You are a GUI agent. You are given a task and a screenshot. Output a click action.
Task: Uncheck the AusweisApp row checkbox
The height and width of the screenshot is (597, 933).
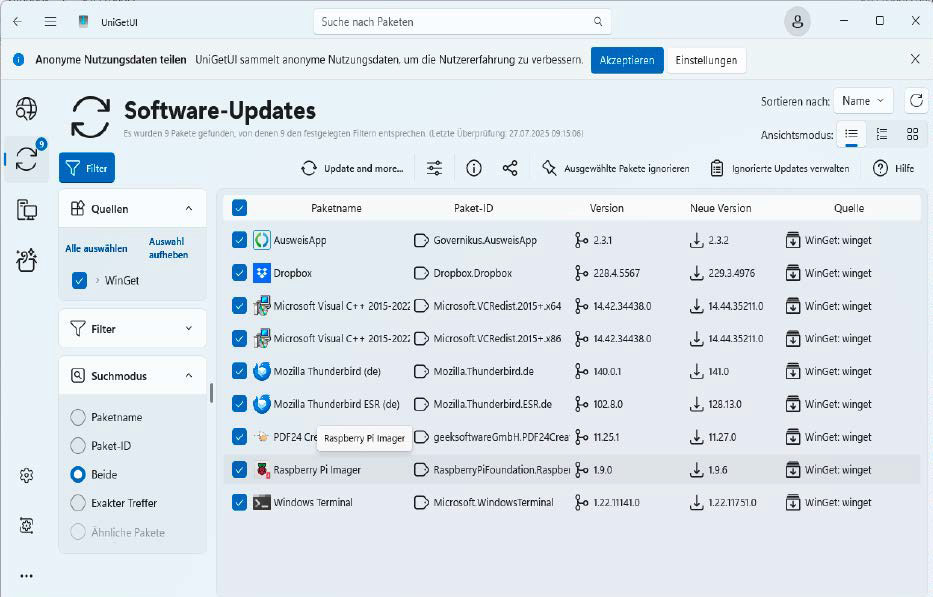[239, 240]
